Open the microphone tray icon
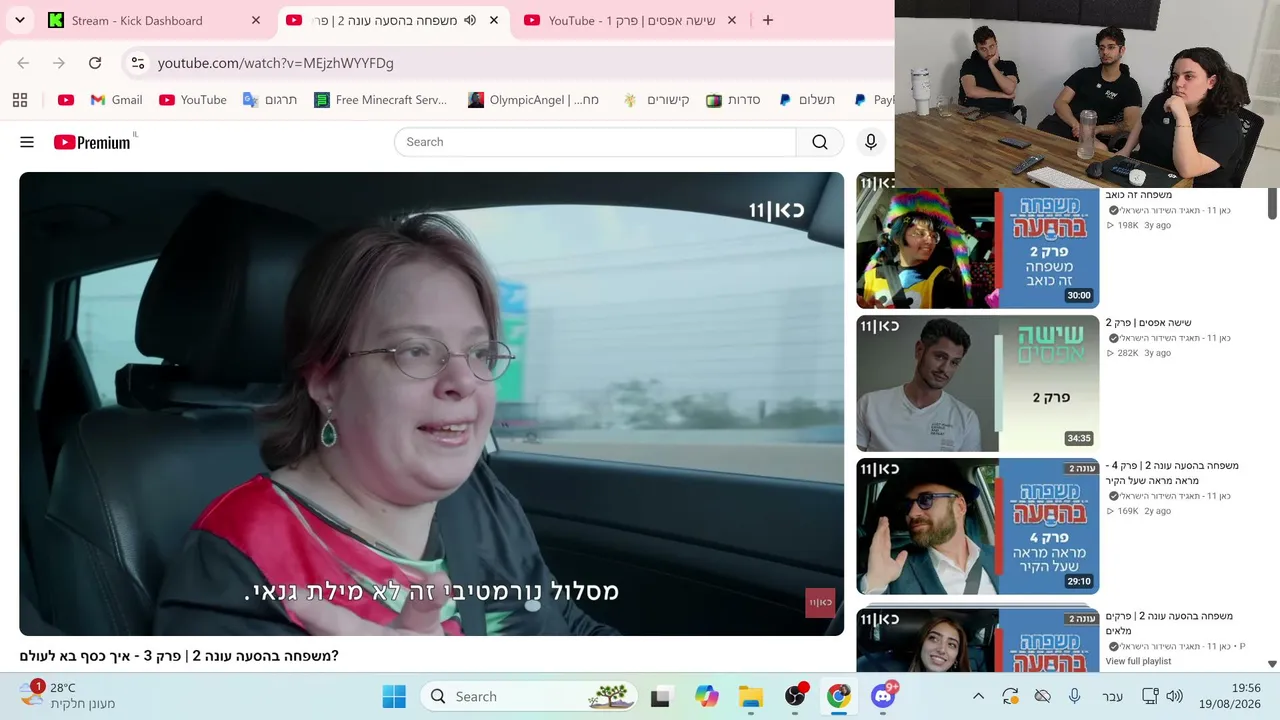 tap(1074, 697)
